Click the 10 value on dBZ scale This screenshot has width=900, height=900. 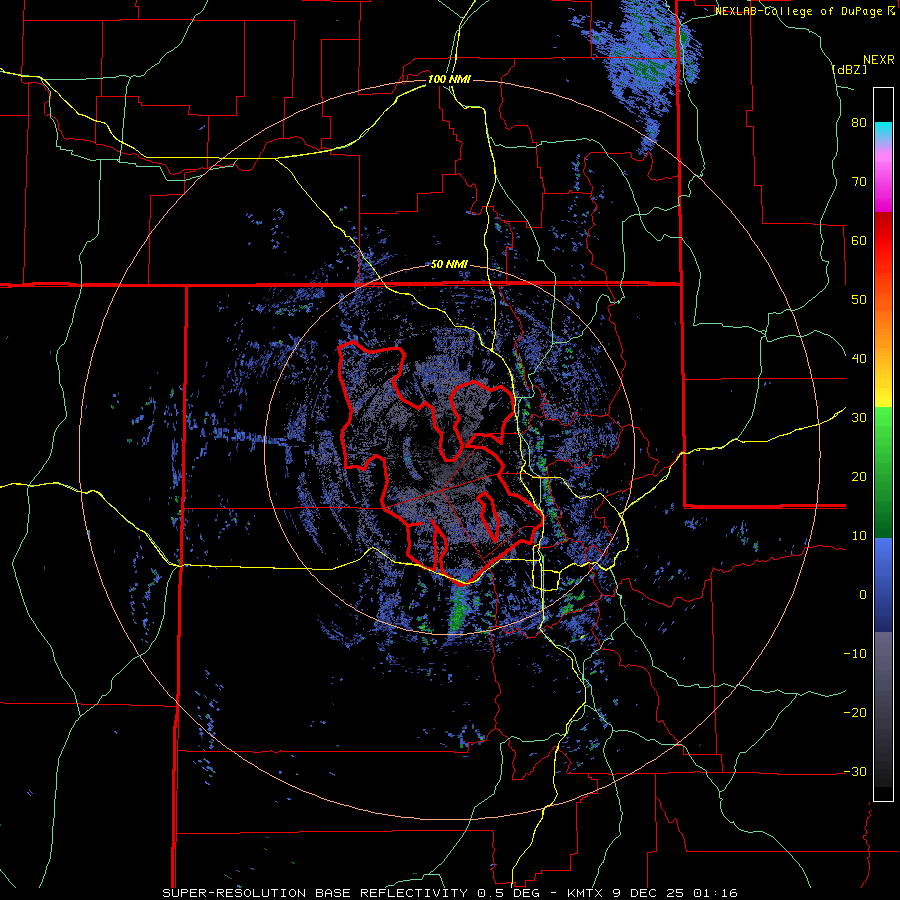coord(859,536)
